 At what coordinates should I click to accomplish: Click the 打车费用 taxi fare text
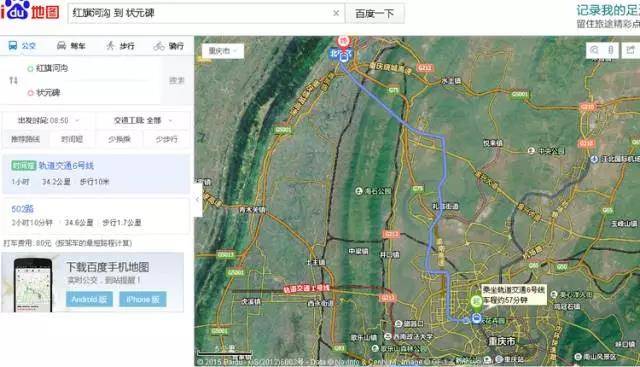68,243
